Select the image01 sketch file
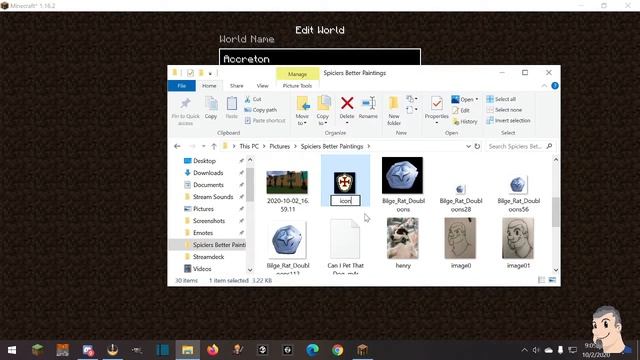 coord(518,243)
